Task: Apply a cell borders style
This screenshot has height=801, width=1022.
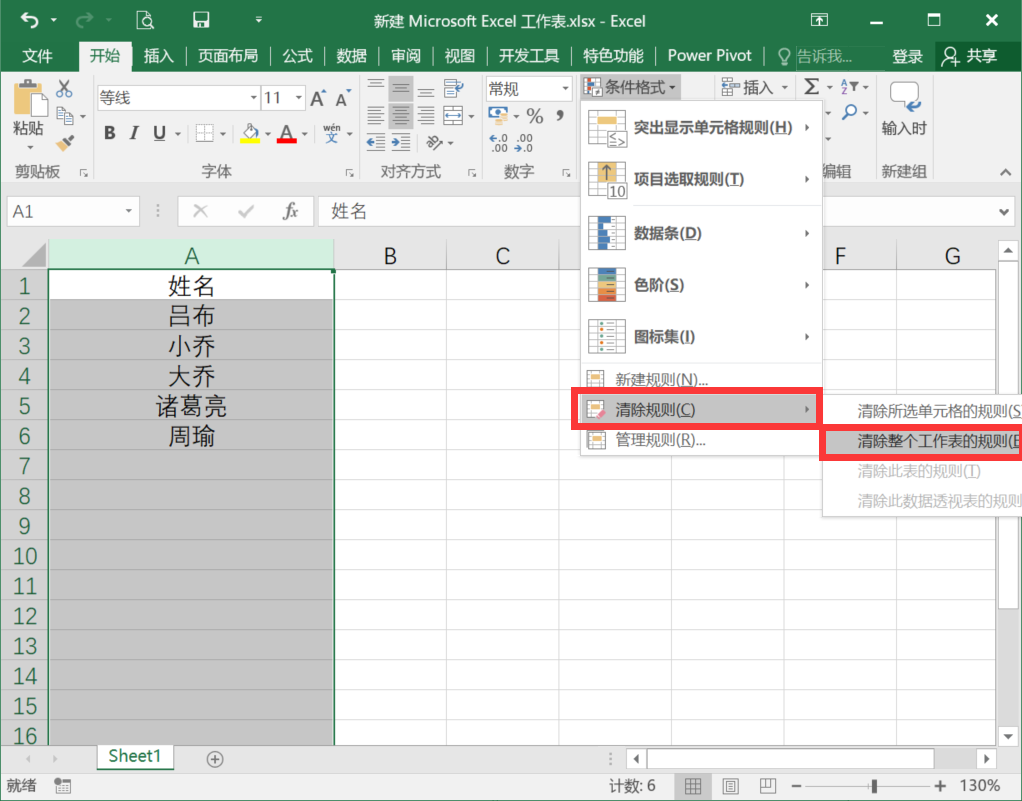Action: point(205,133)
